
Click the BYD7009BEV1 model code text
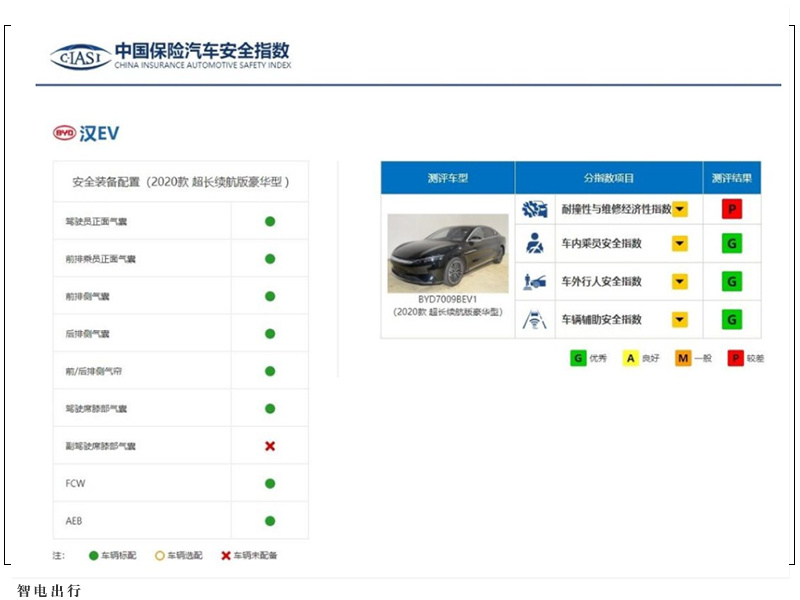[447, 299]
